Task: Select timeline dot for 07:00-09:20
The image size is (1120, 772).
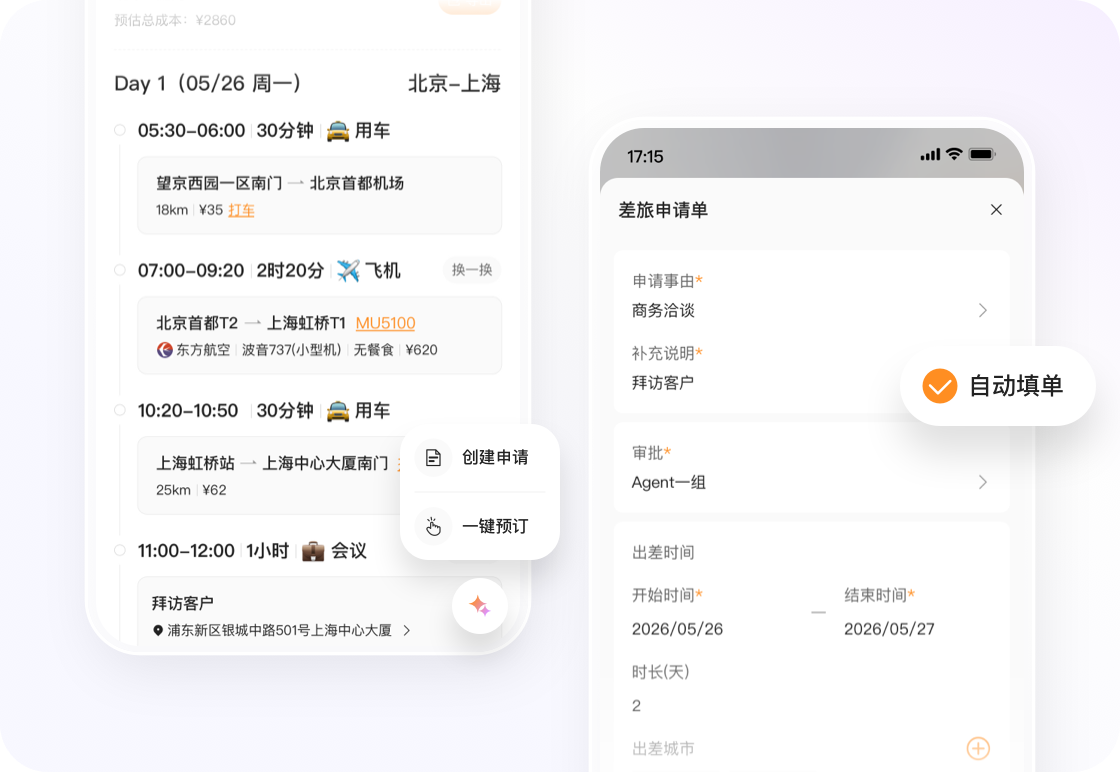Action: pyautogui.click(x=120, y=270)
